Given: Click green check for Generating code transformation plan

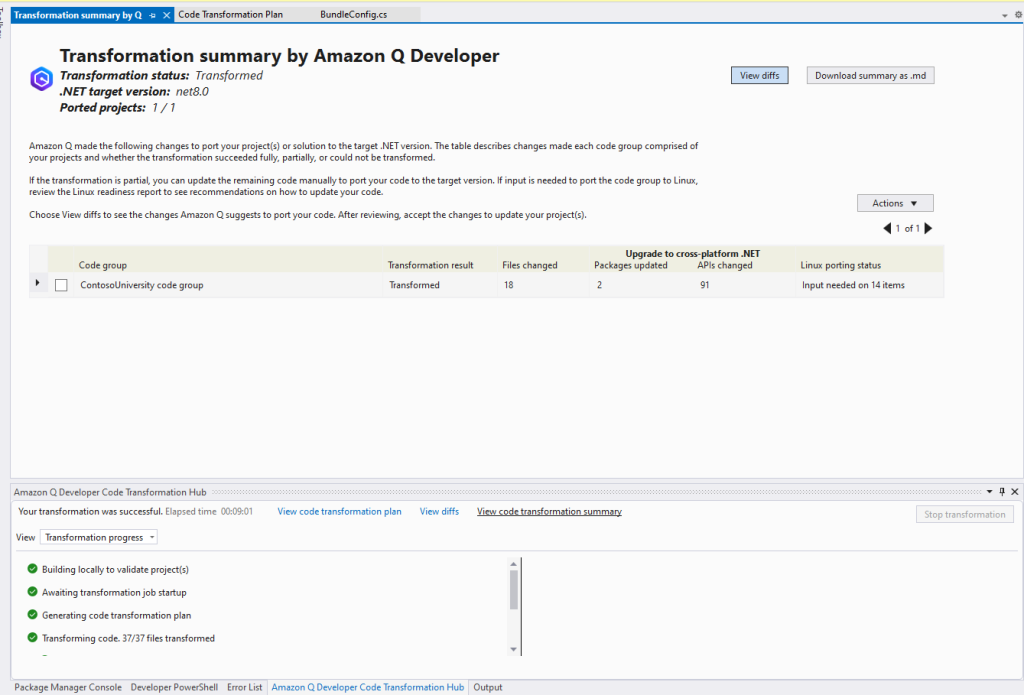Looking at the screenshot, I should coord(32,615).
